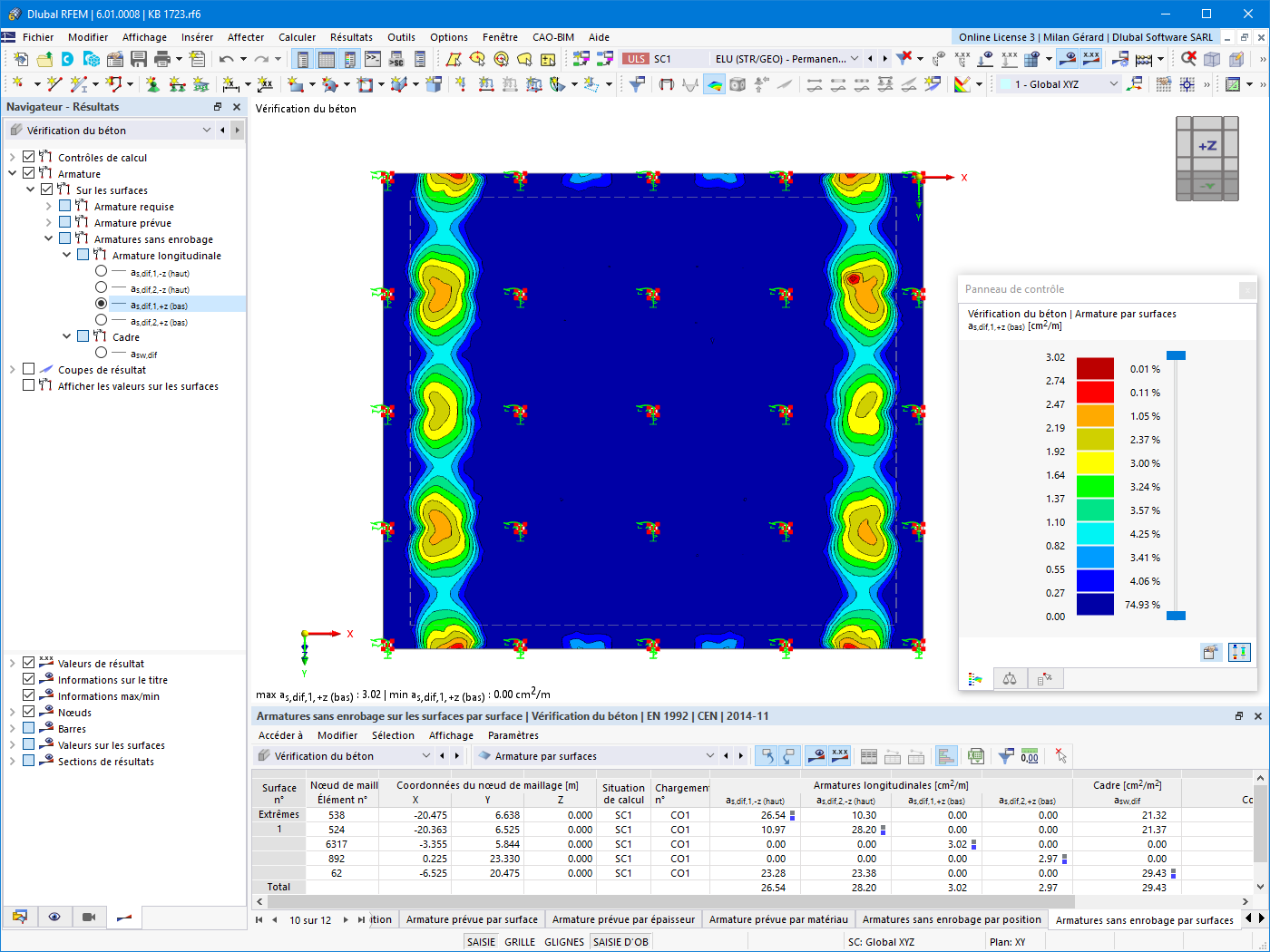Viewport: 1270px width, 952px height.
Task: Open the Calculer menu
Action: click(298, 37)
